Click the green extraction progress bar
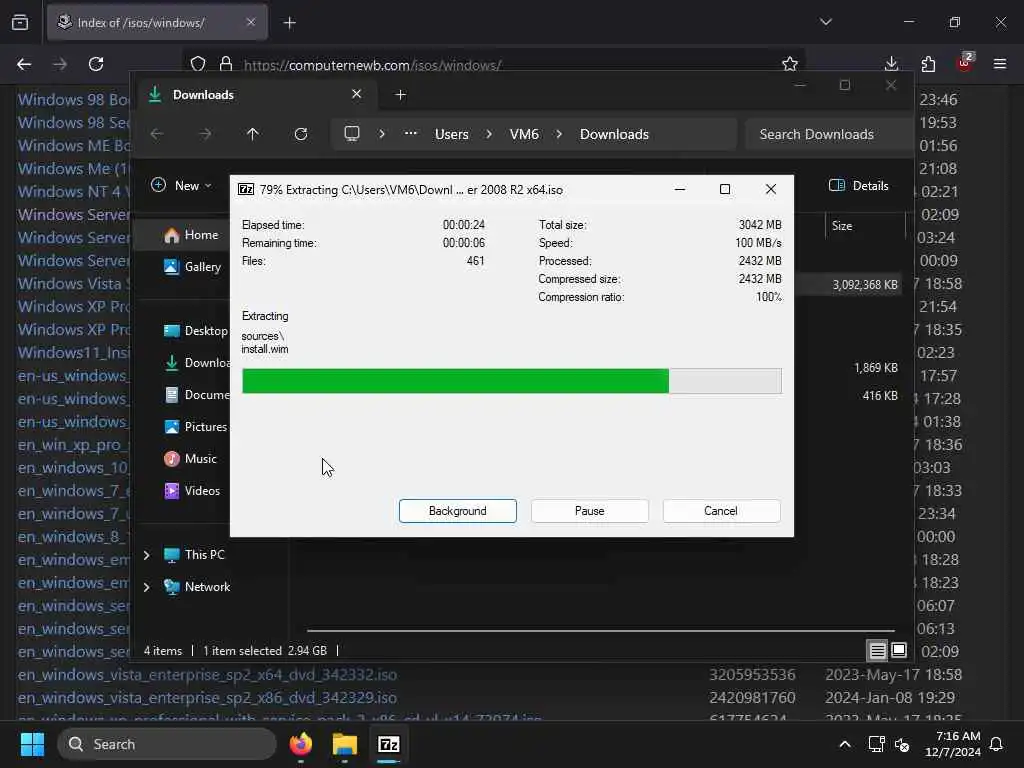 coord(511,381)
